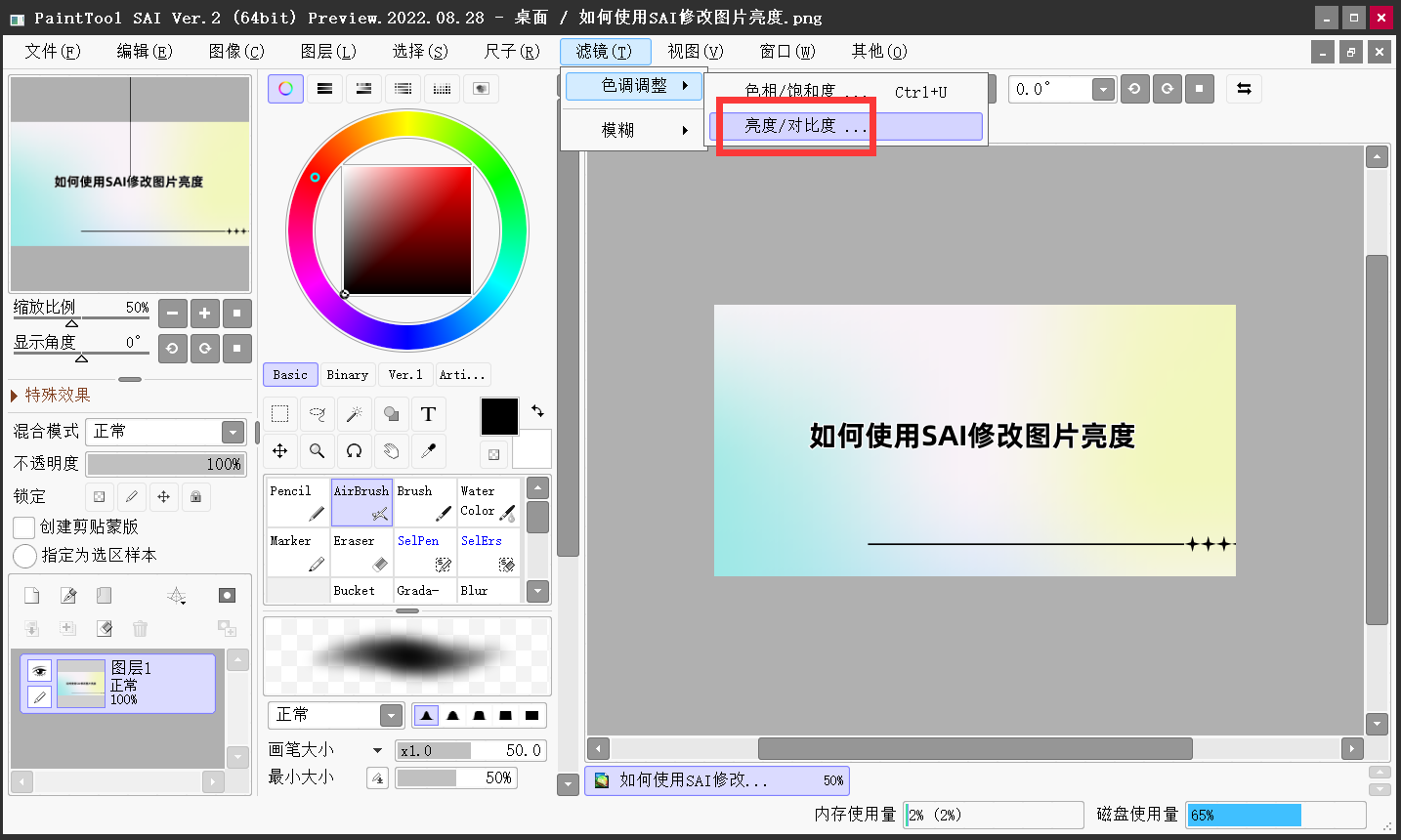
Task: Zoom out with the minus button
Action: (172, 314)
